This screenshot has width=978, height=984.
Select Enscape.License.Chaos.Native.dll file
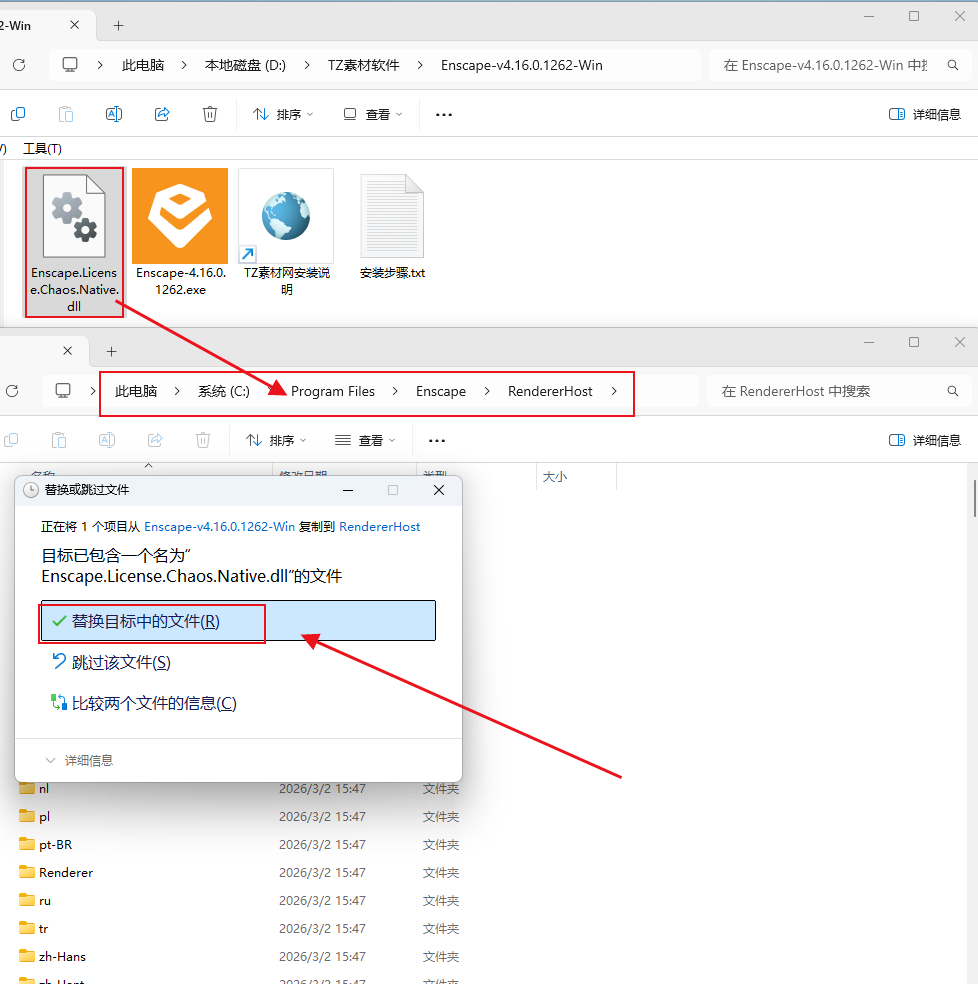(x=74, y=242)
